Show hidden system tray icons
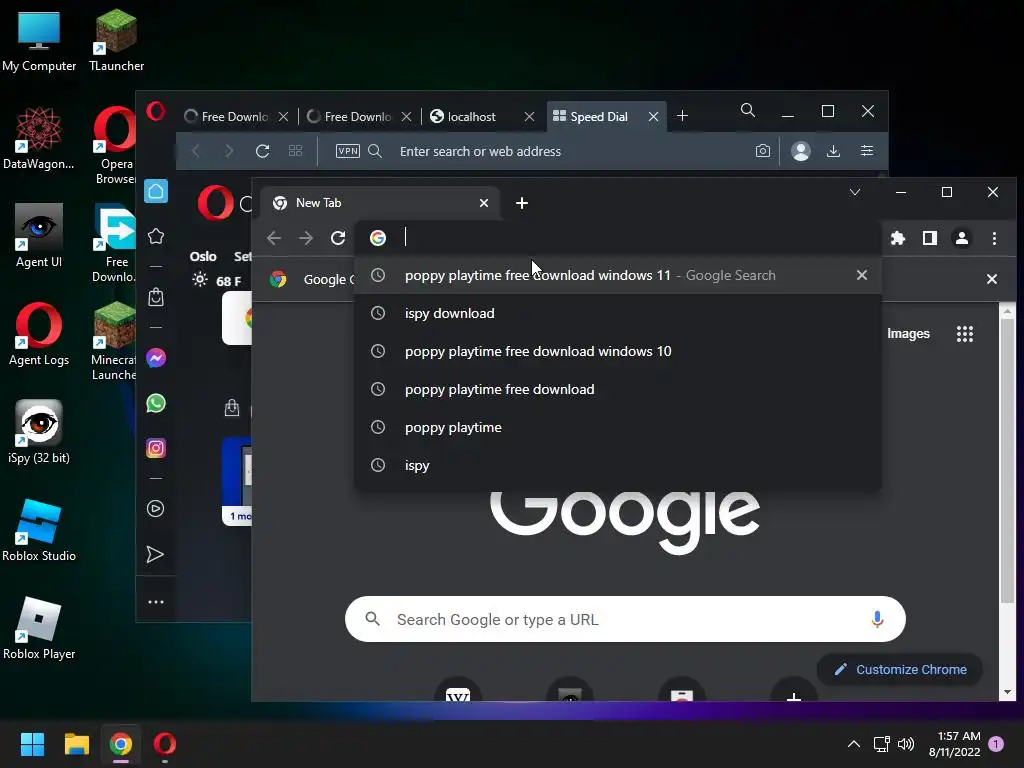 coord(854,744)
